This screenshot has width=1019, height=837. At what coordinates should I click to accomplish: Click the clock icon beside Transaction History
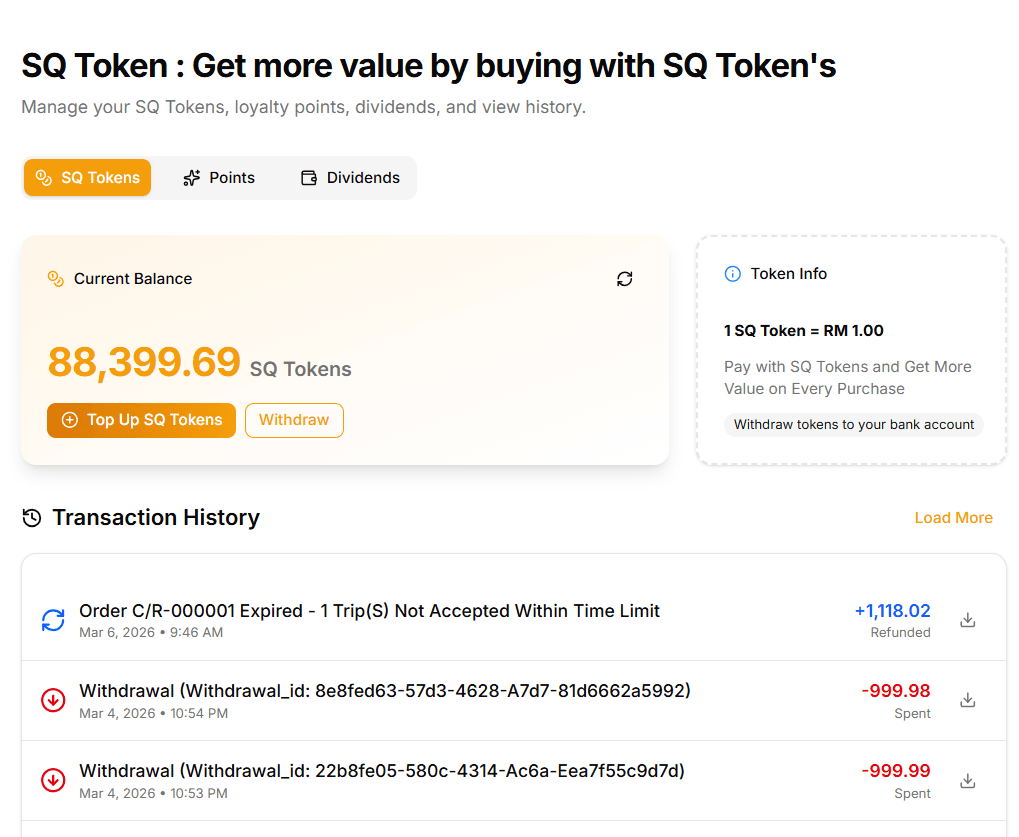coord(30,517)
